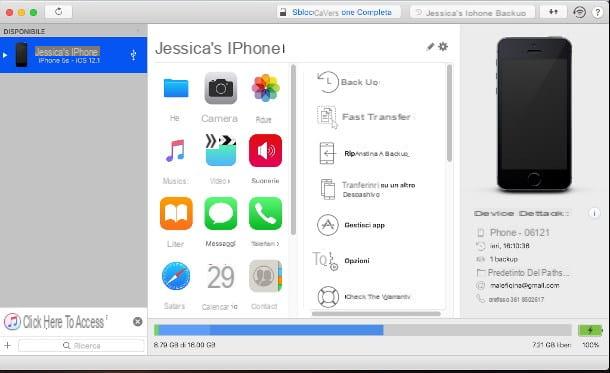Click the Jessica's iPhone Backup search field
The width and height of the screenshot is (610, 373).
pos(472,13)
